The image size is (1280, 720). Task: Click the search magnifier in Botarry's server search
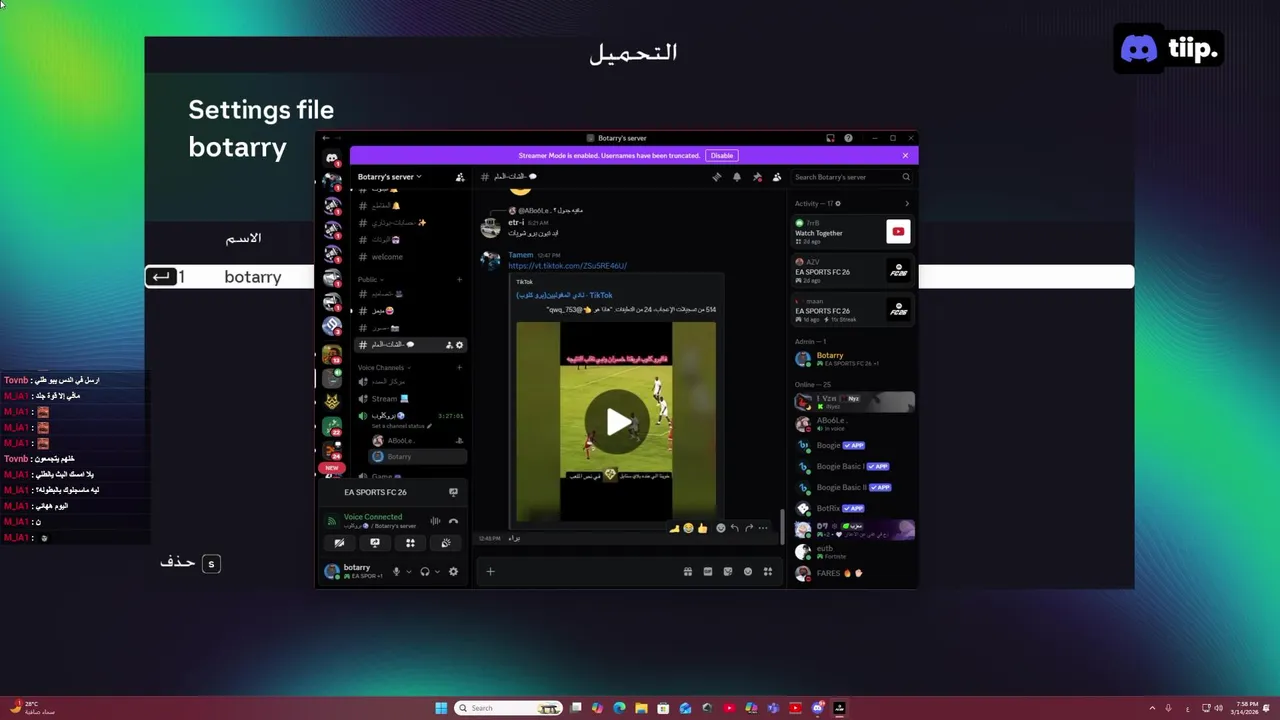click(906, 177)
